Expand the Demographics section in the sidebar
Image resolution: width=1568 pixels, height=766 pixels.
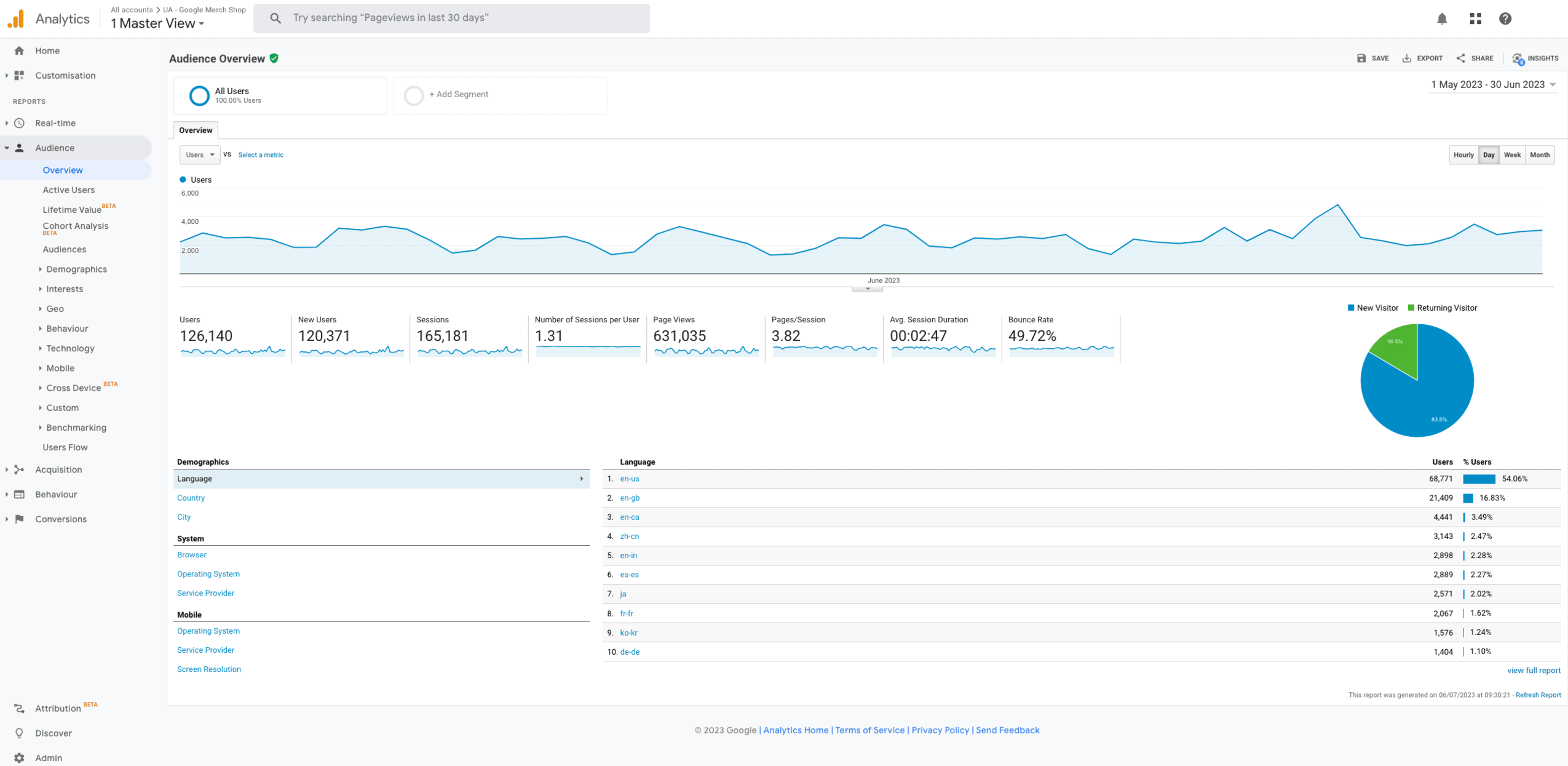coord(76,269)
